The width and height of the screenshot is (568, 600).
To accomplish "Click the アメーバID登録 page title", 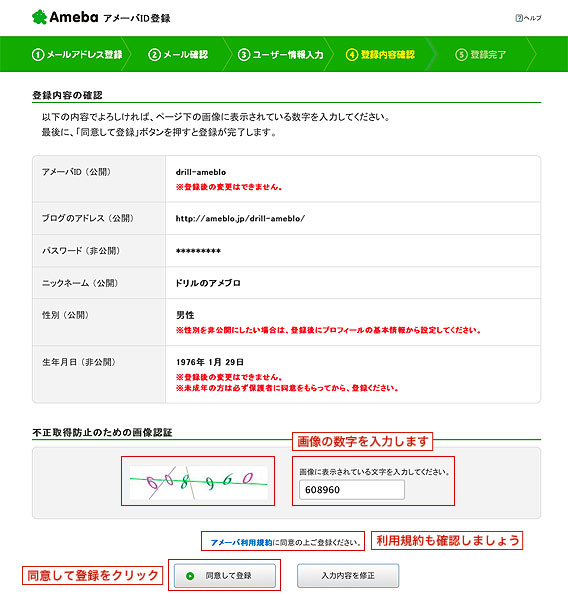I will [x=137, y=18].
